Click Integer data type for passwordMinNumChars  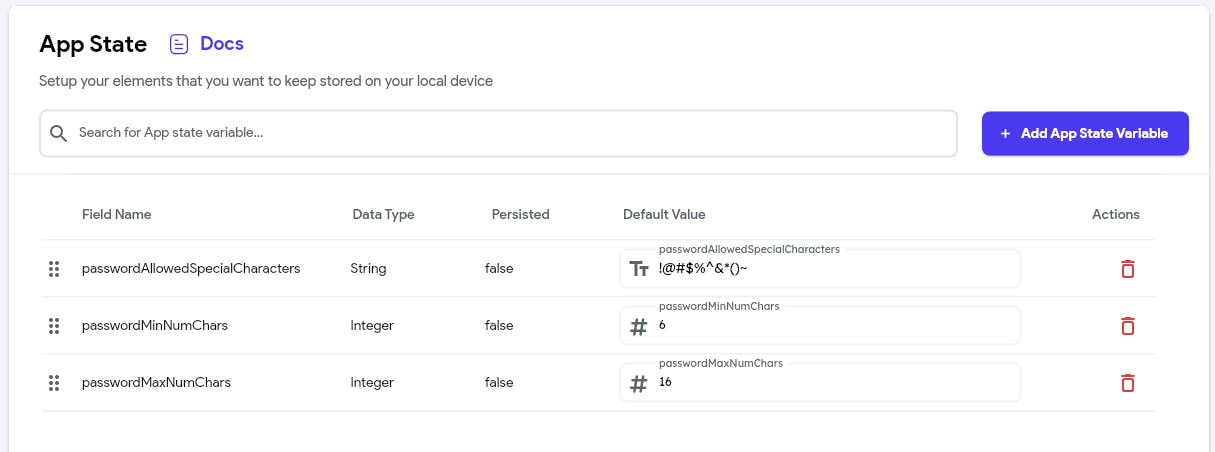pyautogui.click(x=372, y=326)
